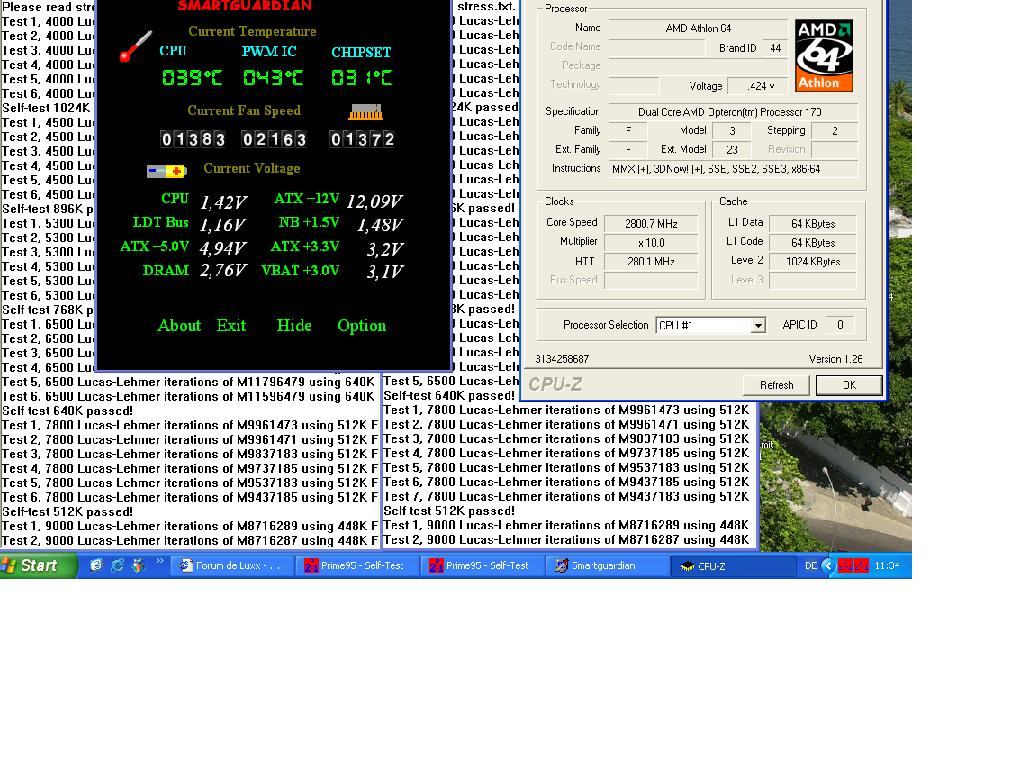Click the DE language indicator in the tray
The image size is (1024, 768).
(x=810, y=566)
